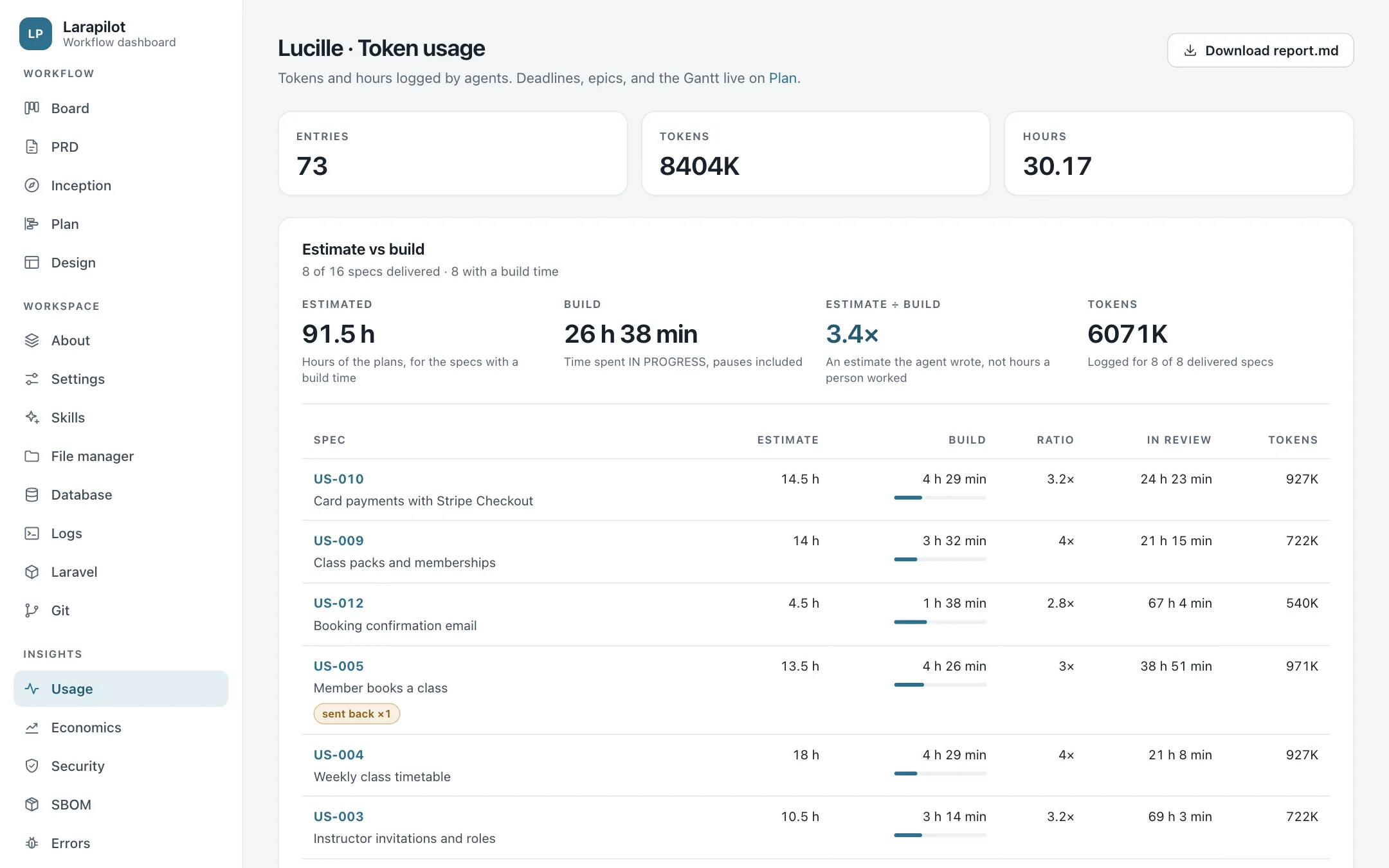Viewport: 1389px width, 868px height.
Task: Follow the Plan link in the subtitle
Action: 783,78
